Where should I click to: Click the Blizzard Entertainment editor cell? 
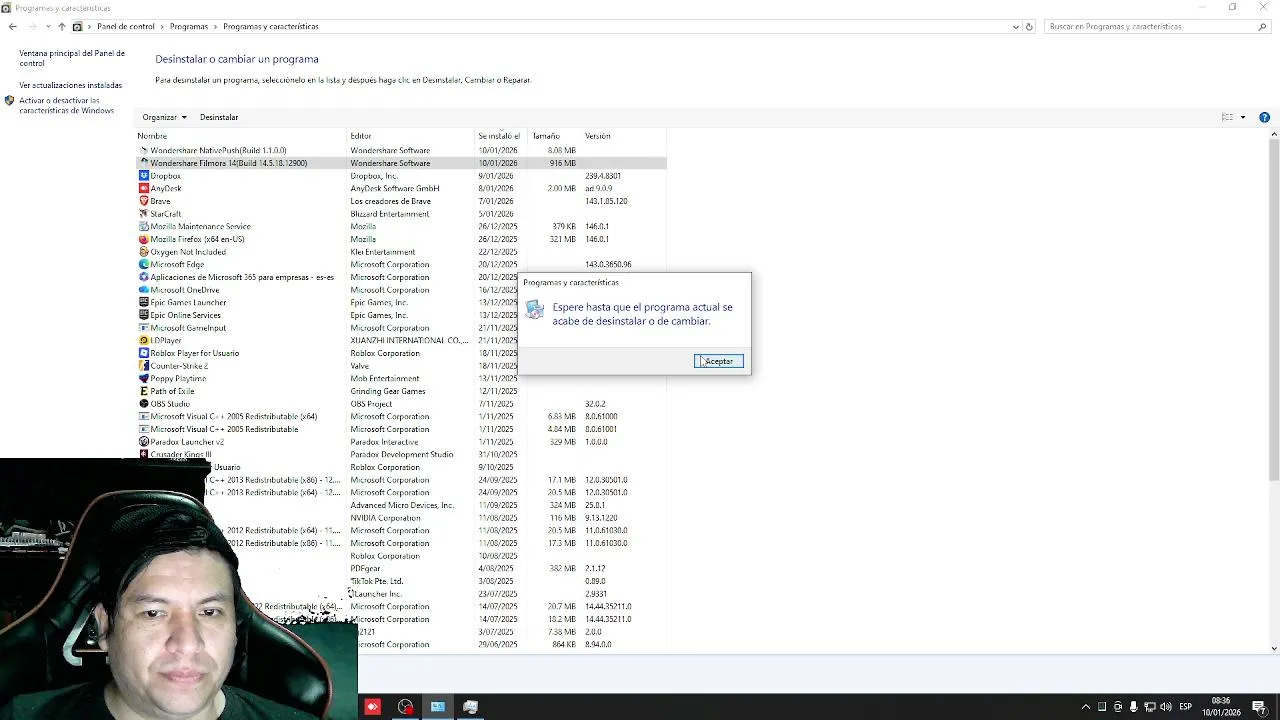pyautogui.click(x=390, y=214)
